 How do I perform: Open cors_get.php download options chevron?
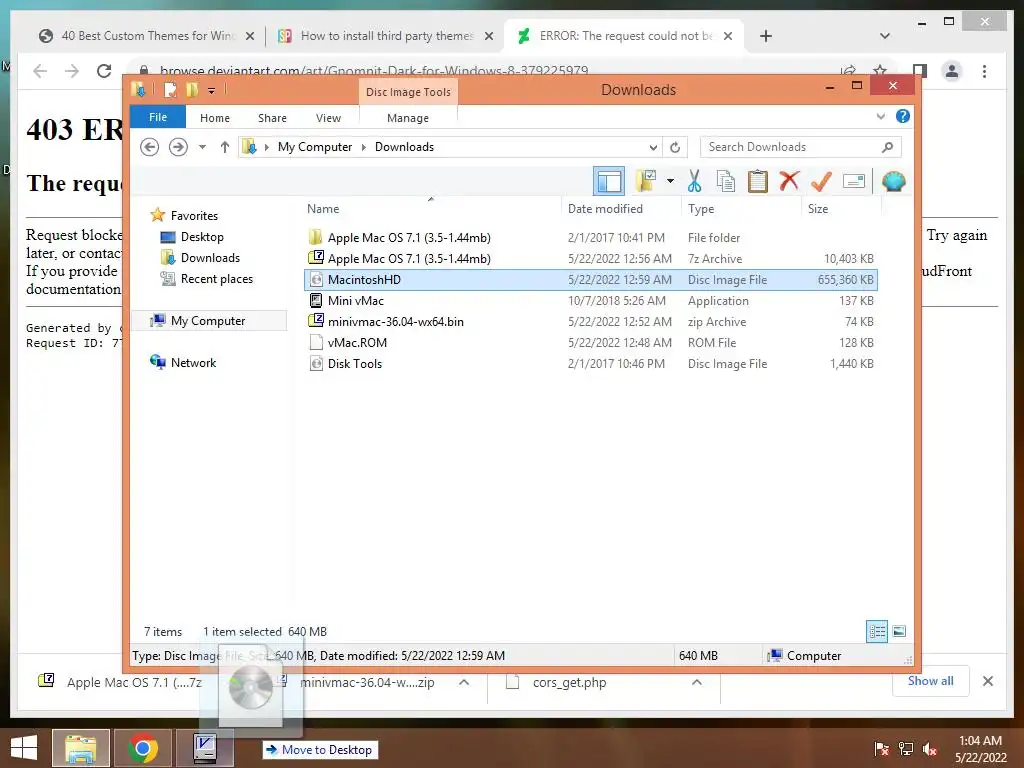(x=697, y=682)
